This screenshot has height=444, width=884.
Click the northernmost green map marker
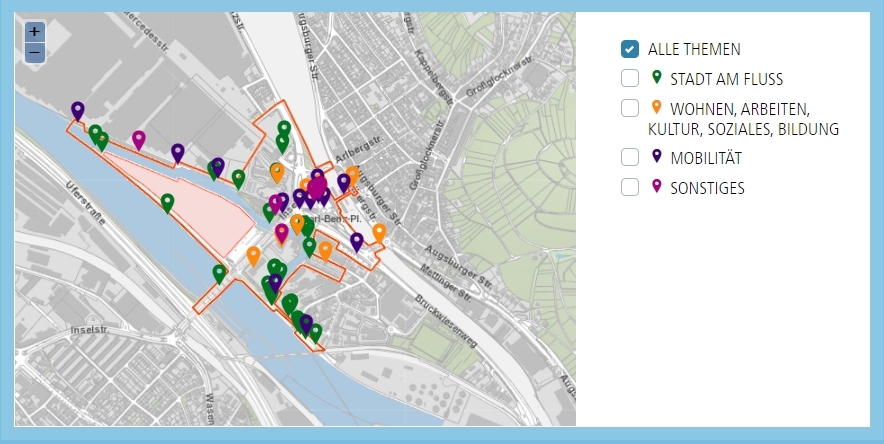(284, 129)
